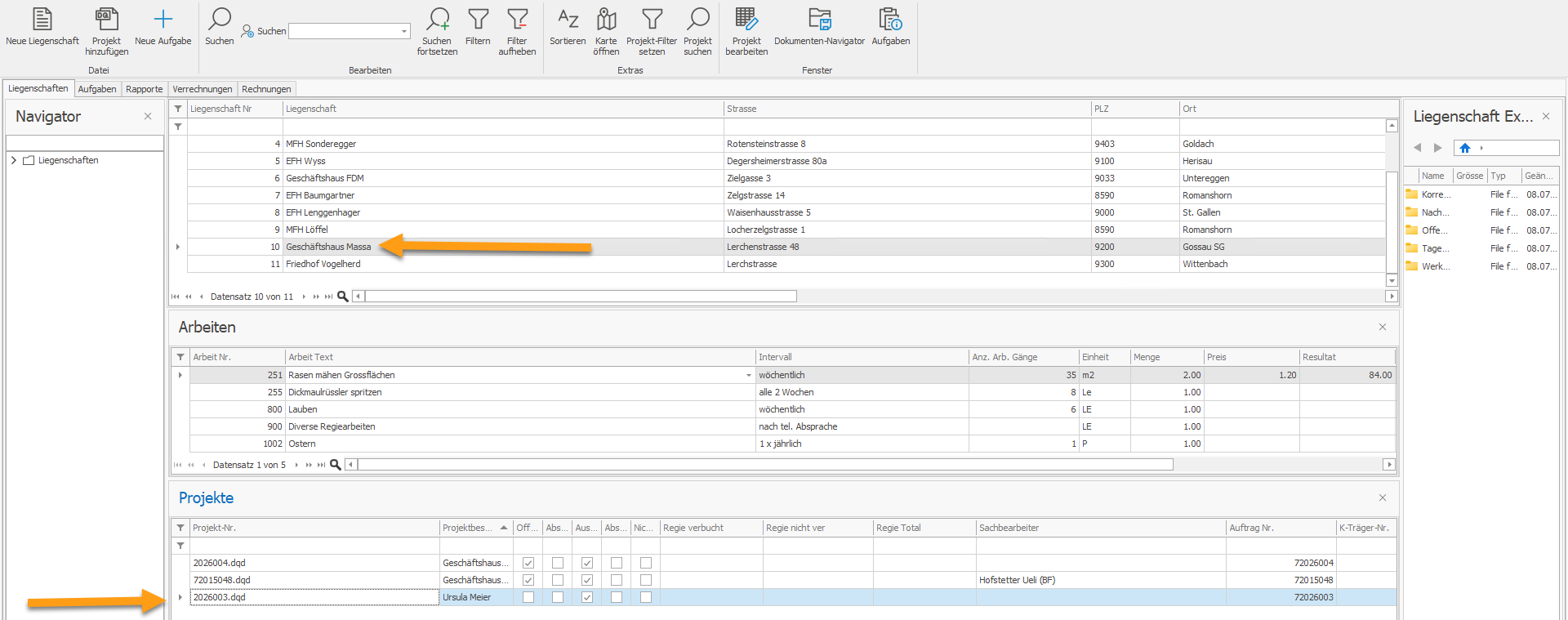The width and height of the screenshot is (1568, 620).
Task: Open the Sortieren sorting tool
Action: point(568,26)
